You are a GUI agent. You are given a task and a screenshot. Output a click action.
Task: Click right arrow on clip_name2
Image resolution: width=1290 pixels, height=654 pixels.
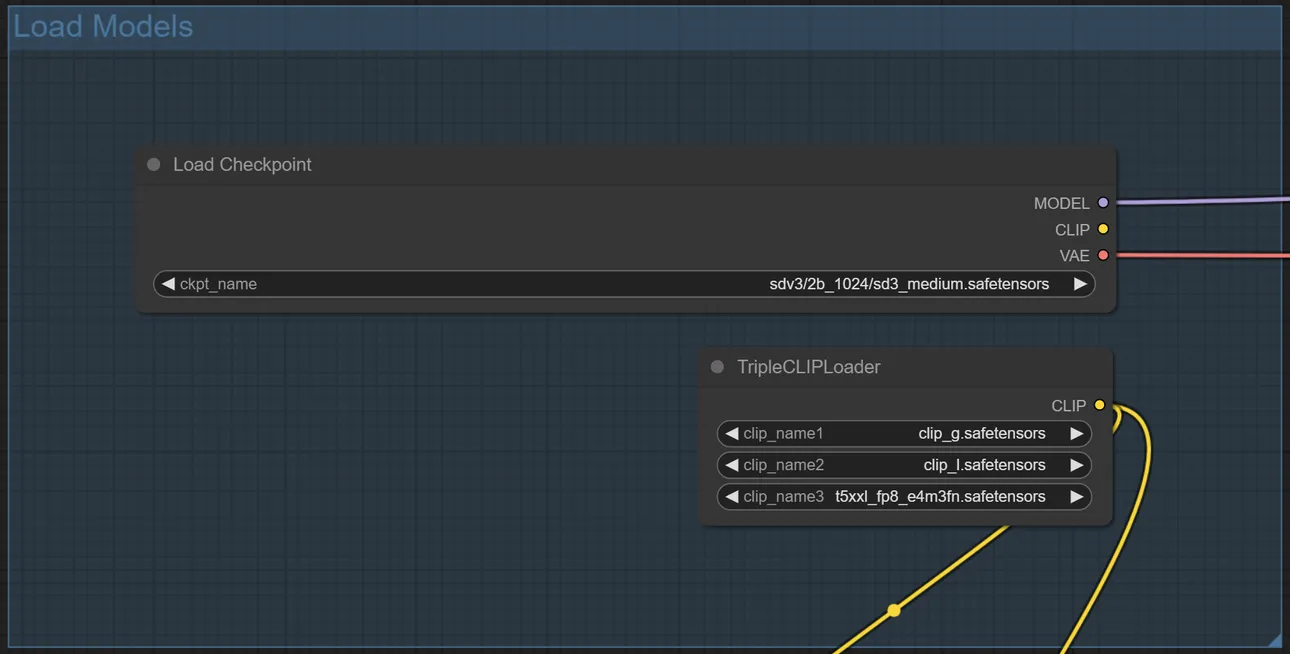[x=1076, y=465]
